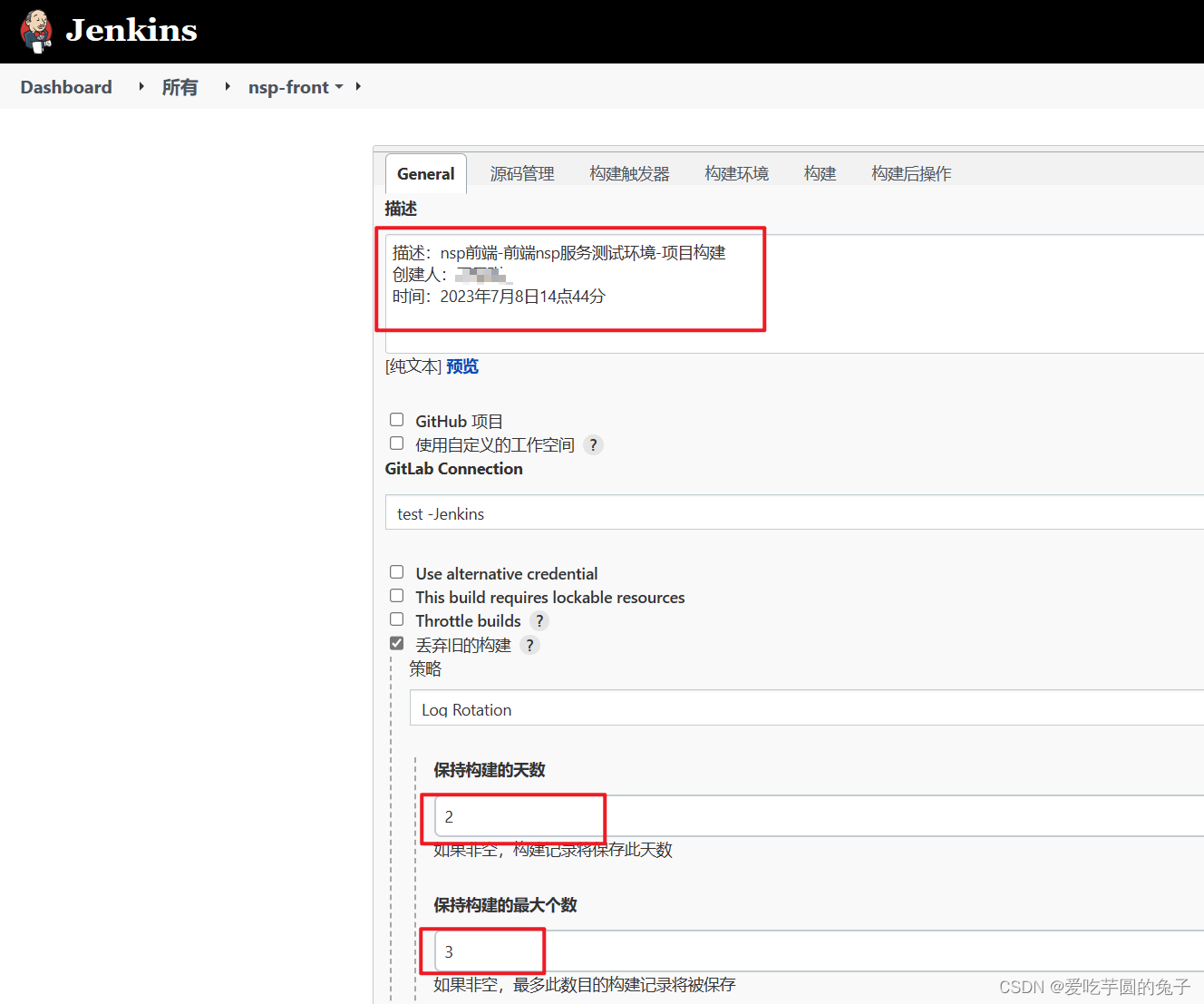The image size is (1204, 1004).
Task: Open help icon next to Throttle builds
Action: click(x=539, y=620)
